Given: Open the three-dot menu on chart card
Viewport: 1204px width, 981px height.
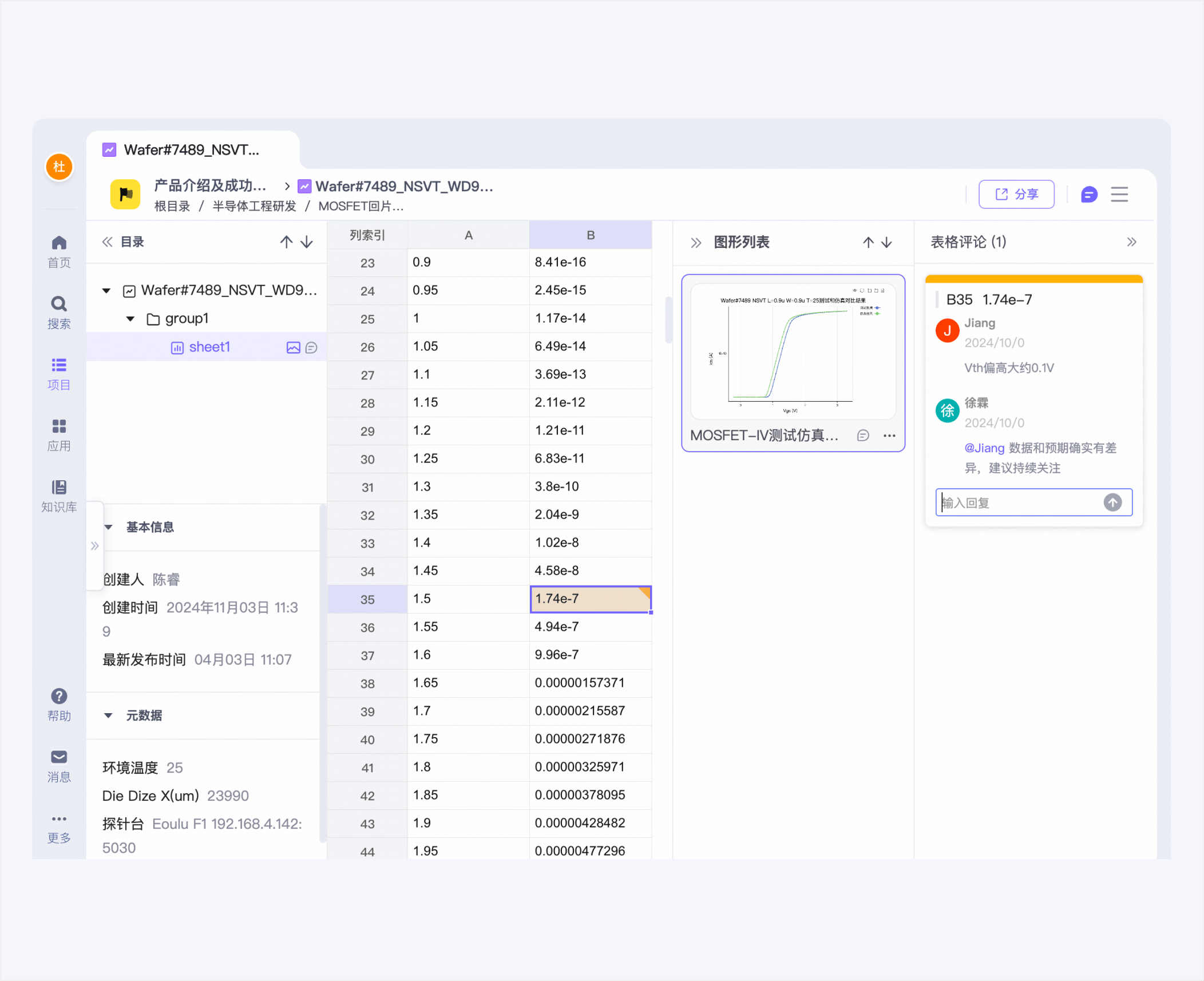Looking at the screenshot, I should click(889, 436).
